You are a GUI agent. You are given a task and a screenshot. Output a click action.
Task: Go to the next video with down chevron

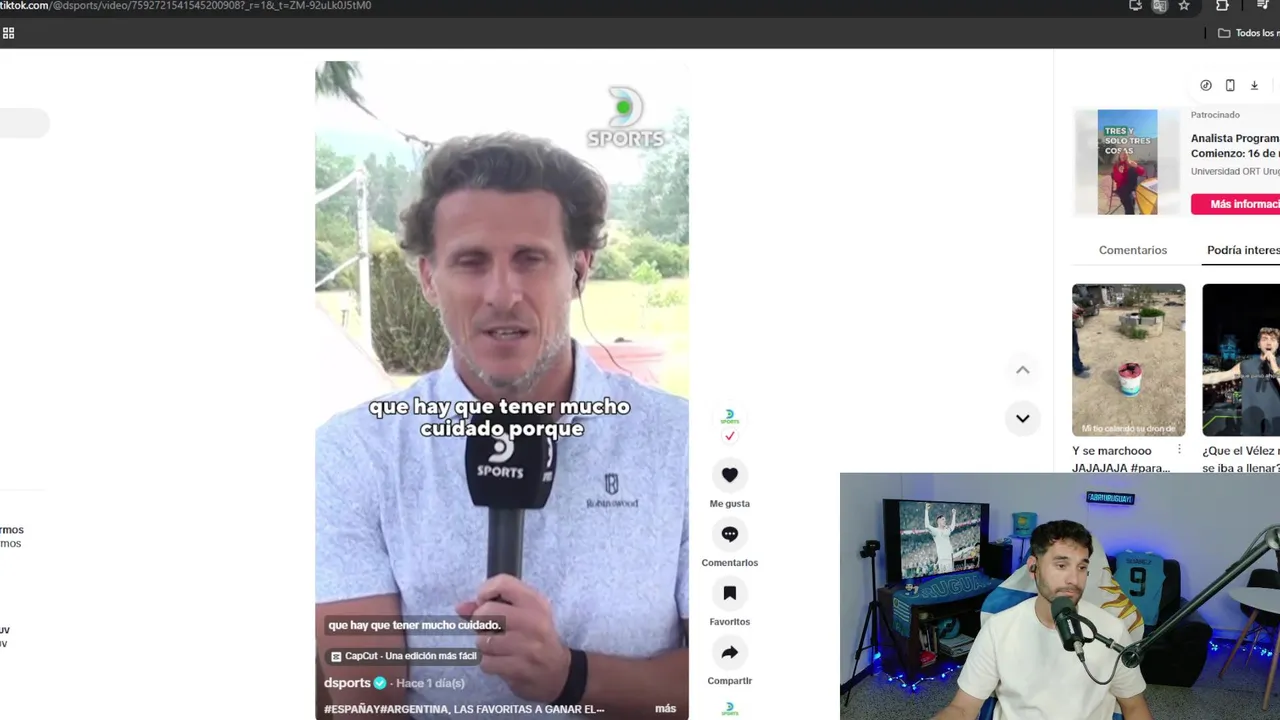(1022, 418)
